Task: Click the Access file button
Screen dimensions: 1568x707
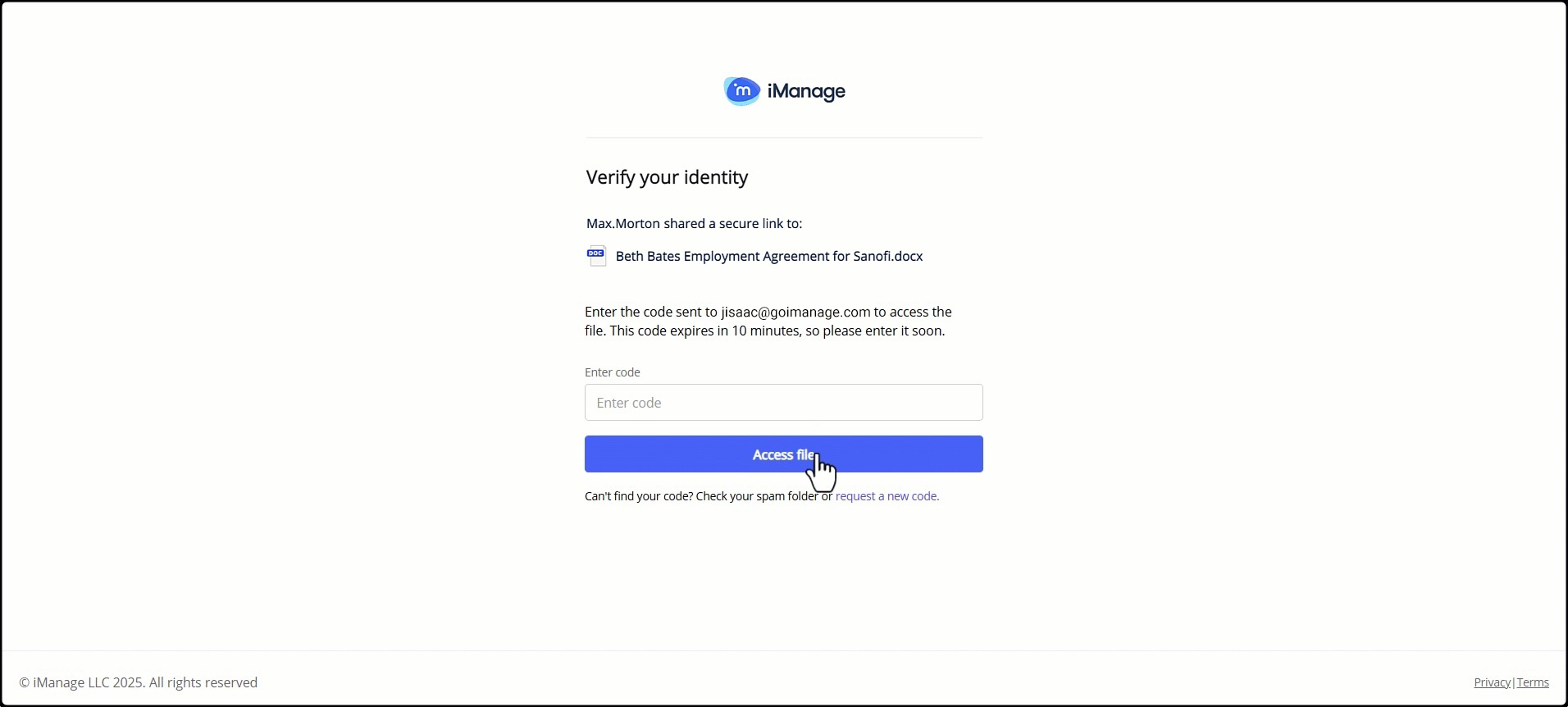Action: (783, 454)
